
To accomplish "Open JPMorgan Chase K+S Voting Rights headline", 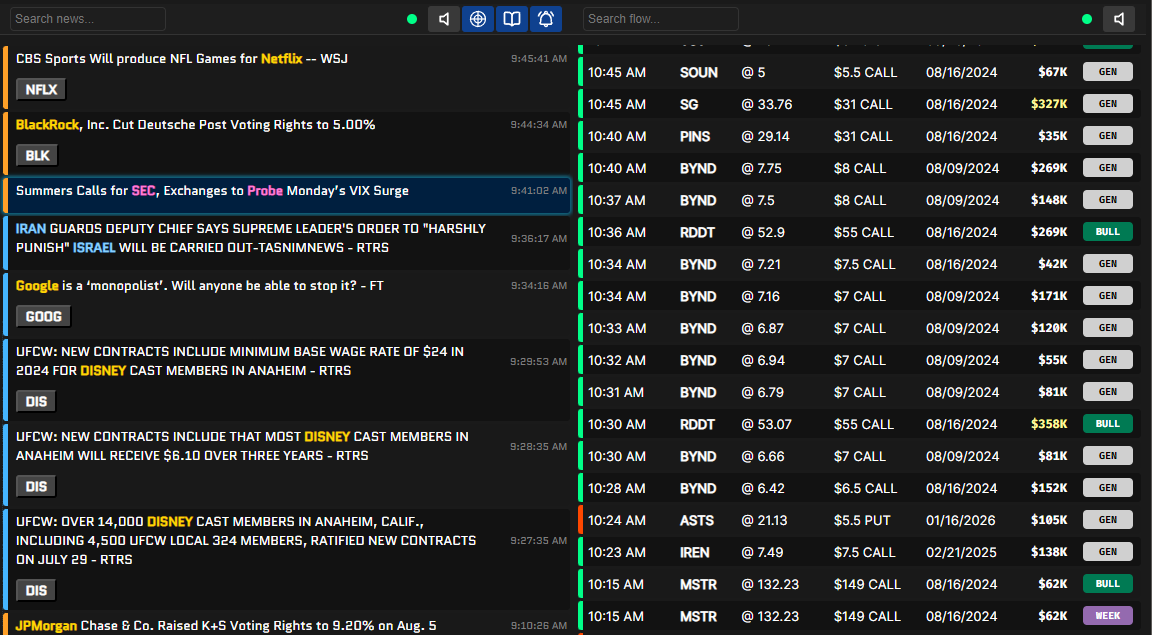I will click(226, 626).
